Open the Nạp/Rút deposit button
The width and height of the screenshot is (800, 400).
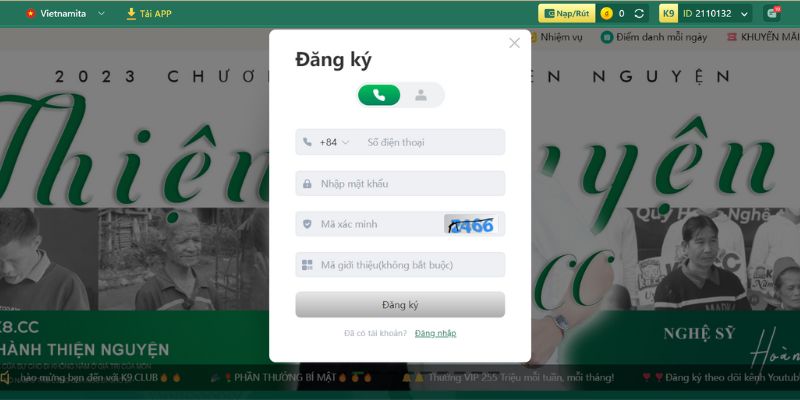tap(566, 14)
